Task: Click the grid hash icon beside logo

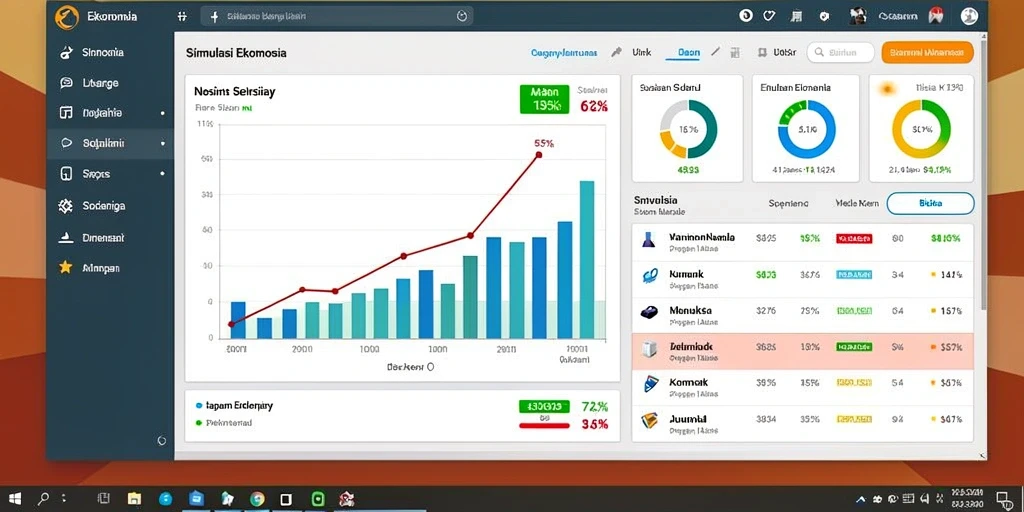Action: (182, 17)
